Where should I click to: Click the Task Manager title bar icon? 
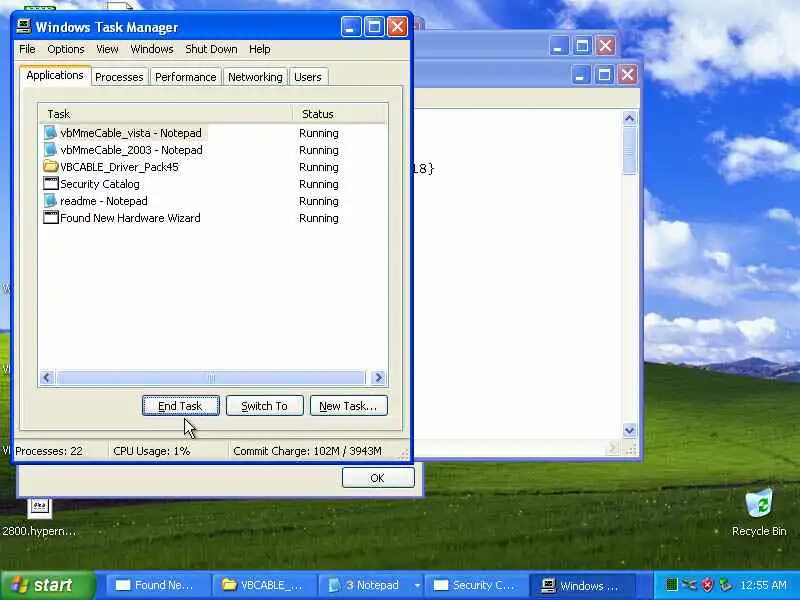pos(23,26)
